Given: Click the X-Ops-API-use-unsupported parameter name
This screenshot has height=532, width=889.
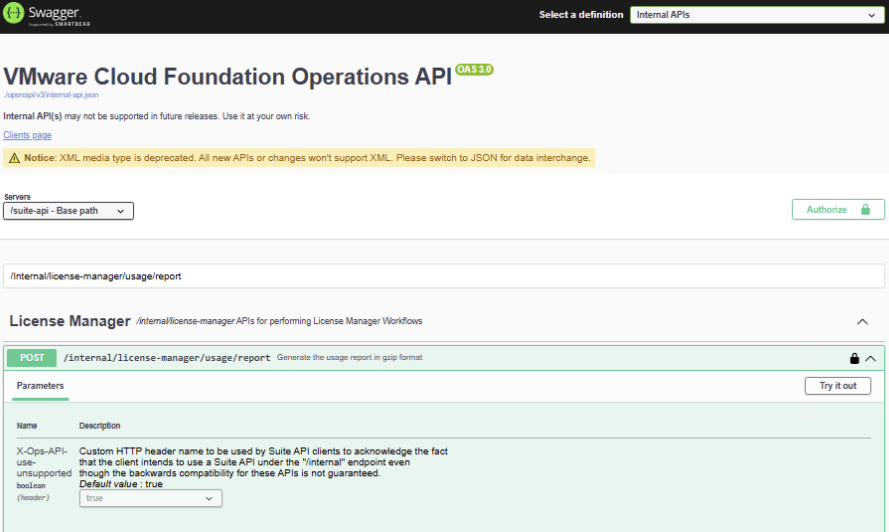Looking at the screenshot, I should click(x=44, y=462).
